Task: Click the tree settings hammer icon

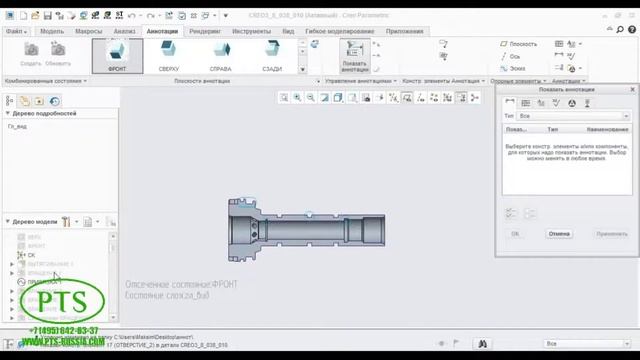Action: [x=66, y=222]
